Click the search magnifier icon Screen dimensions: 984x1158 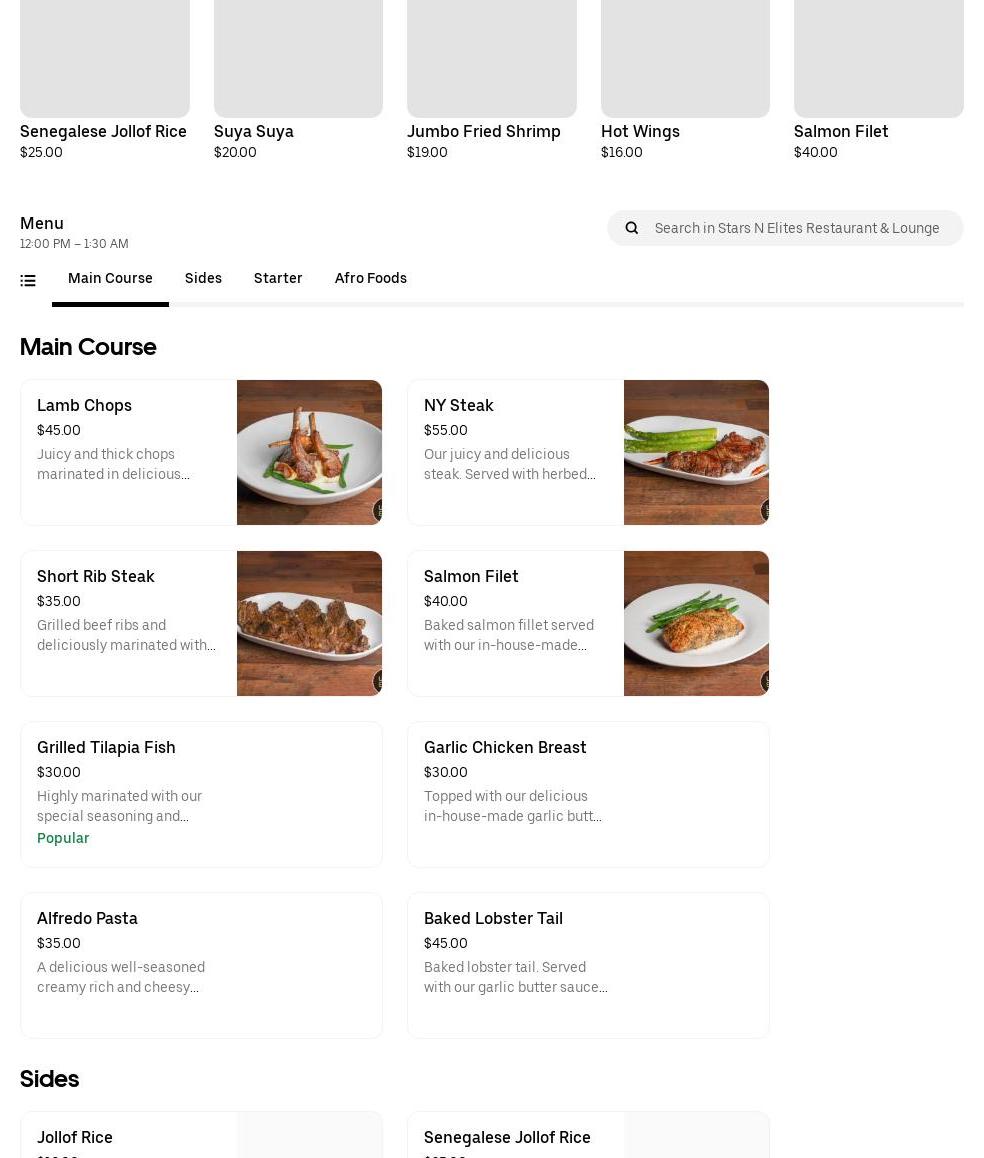(632, 228)
